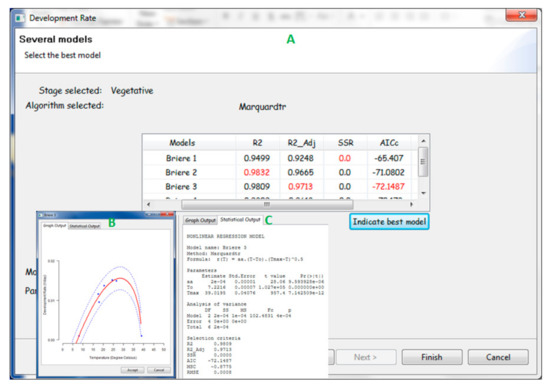Sort by the R2 column header
Viewport: 550px width, 388px height.
pos(257,143)
